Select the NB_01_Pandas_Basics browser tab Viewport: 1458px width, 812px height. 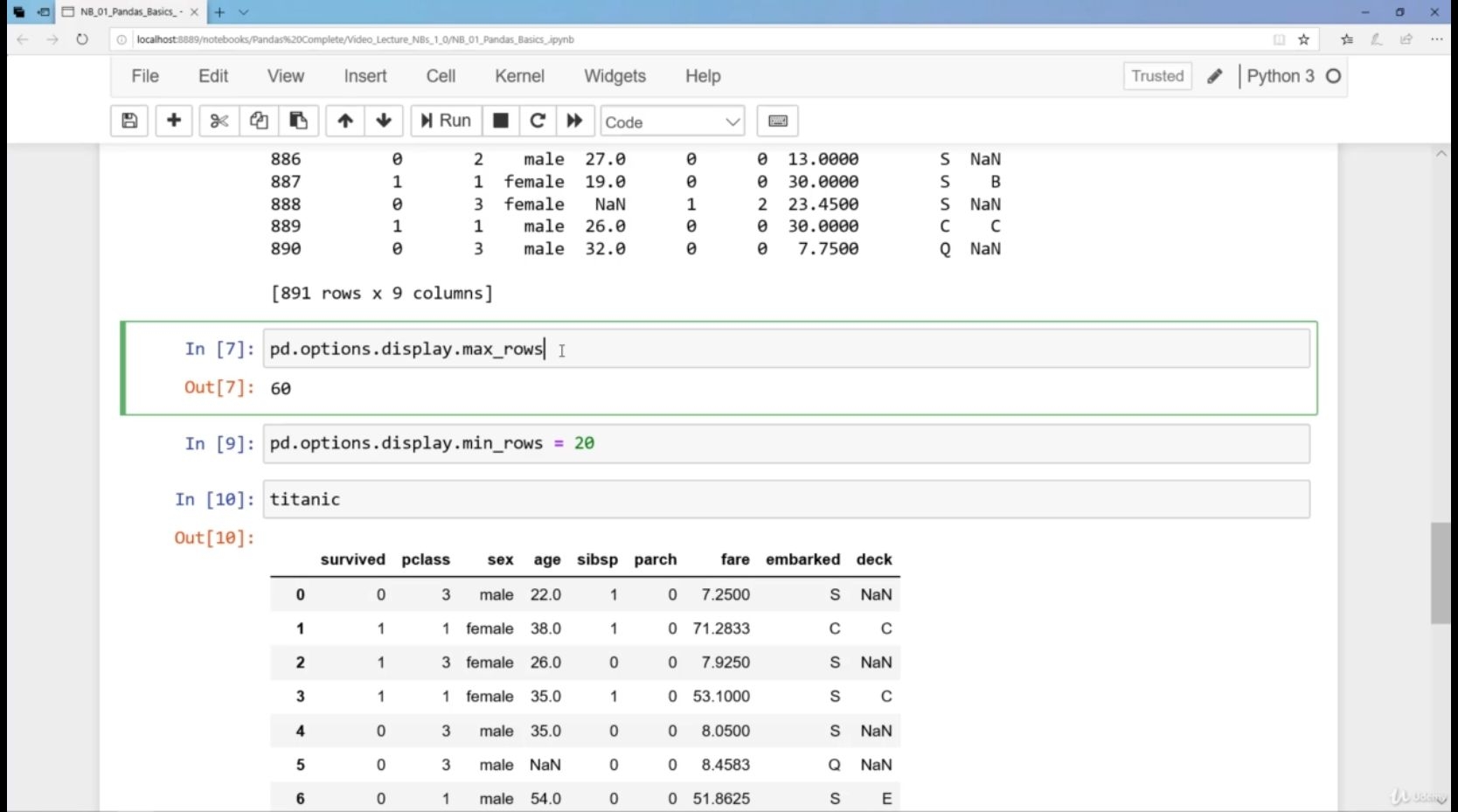[129, 12]
